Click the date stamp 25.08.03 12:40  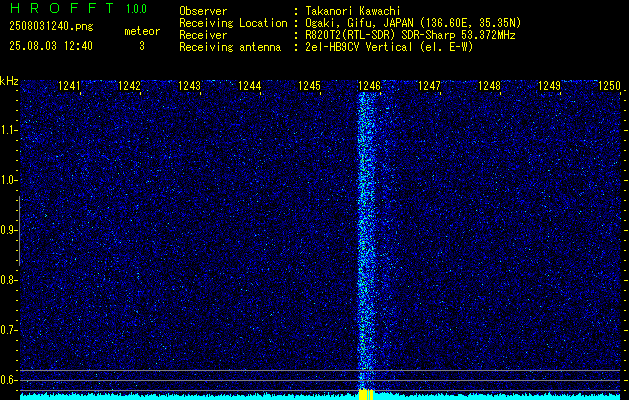[51, 46]
